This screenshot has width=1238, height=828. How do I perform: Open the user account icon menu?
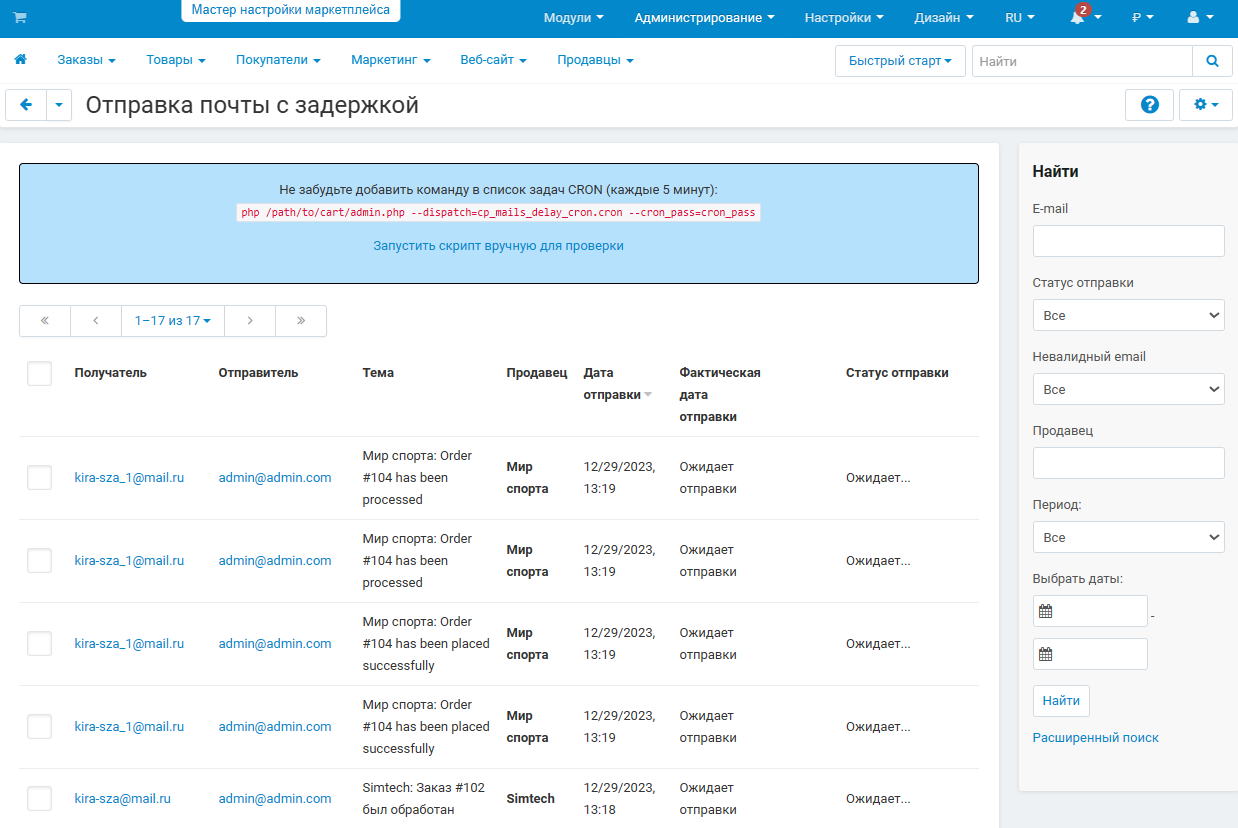(x=1199, y=18)
